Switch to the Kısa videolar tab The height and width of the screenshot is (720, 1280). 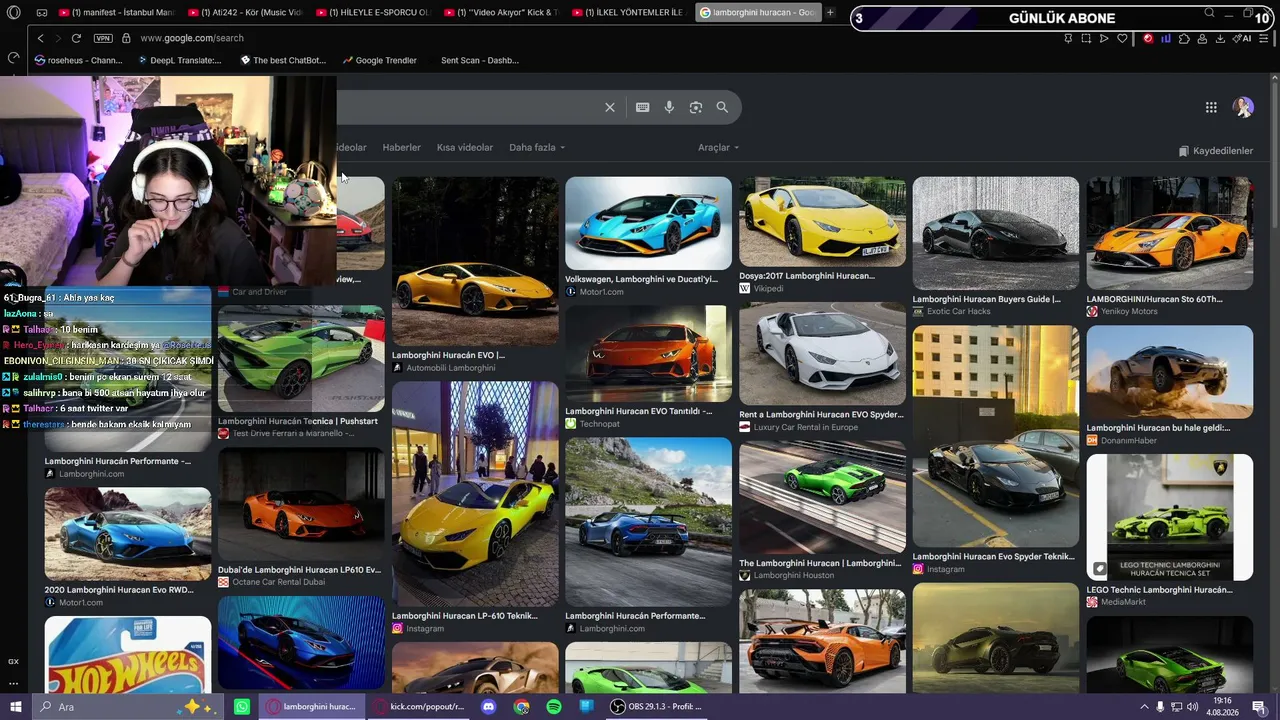465,147
